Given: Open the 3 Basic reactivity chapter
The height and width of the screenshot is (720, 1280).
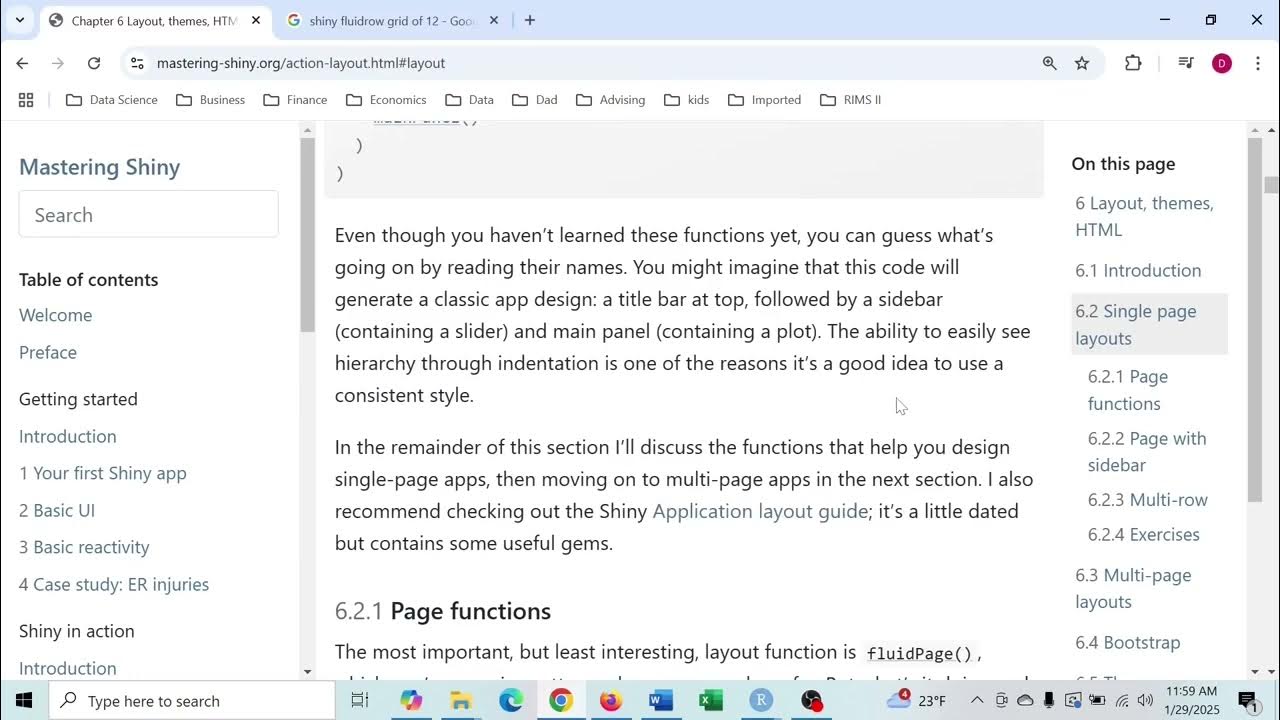Looking at the screenshot, I should click(84, 547).
